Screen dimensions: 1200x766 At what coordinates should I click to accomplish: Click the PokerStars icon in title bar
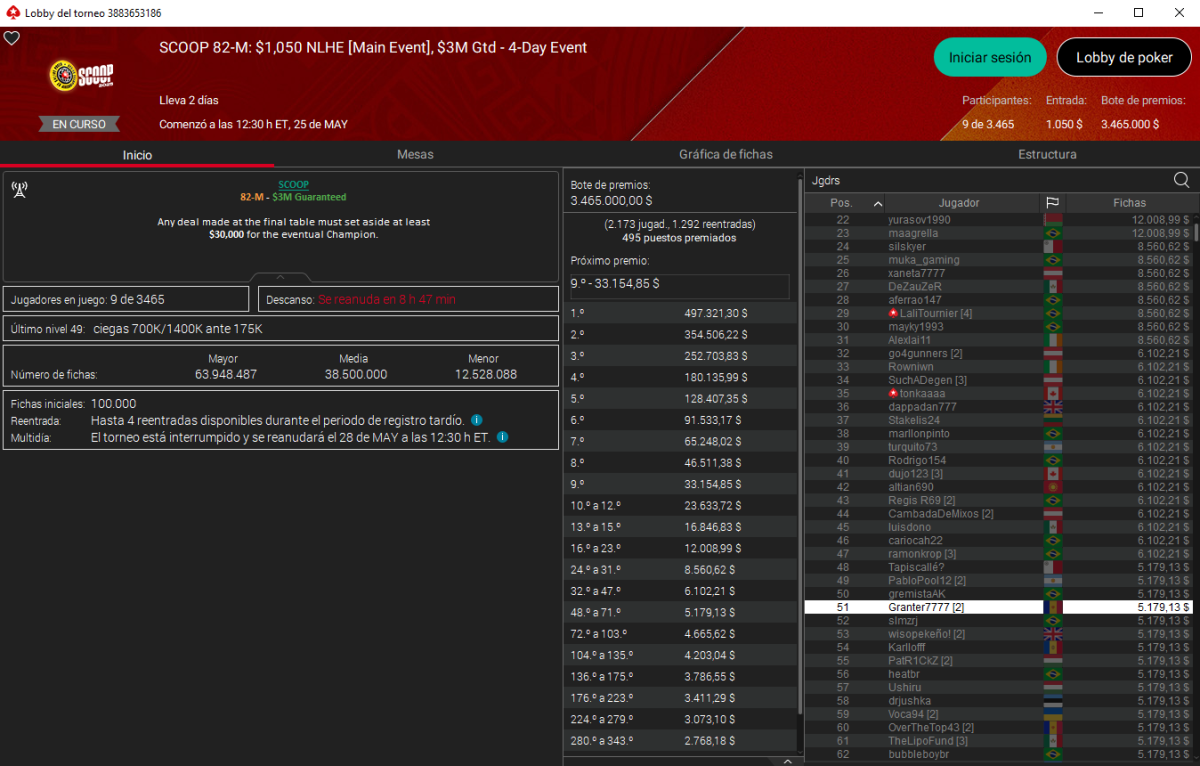point(12,13)
